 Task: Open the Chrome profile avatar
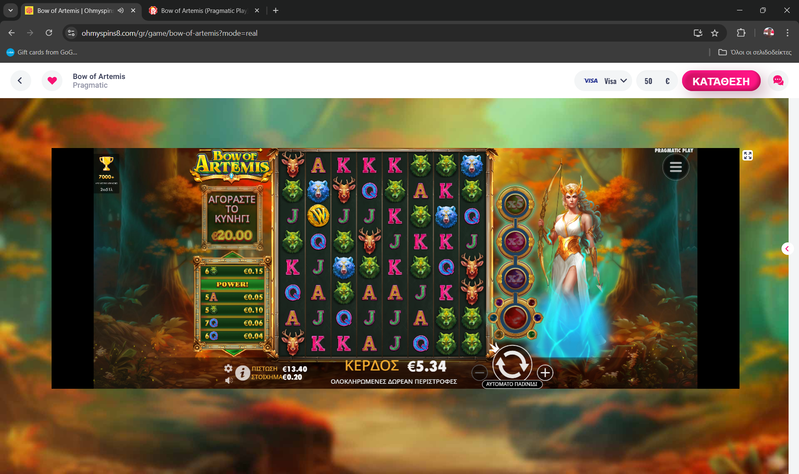click(768, 33)
